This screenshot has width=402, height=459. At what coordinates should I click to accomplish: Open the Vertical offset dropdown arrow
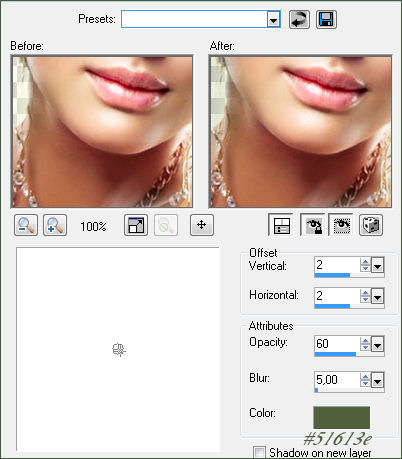(377, 266)
